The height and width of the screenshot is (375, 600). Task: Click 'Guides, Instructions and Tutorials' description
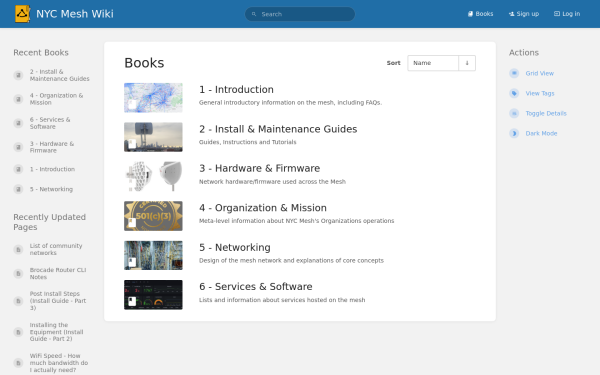pos(248,142)
